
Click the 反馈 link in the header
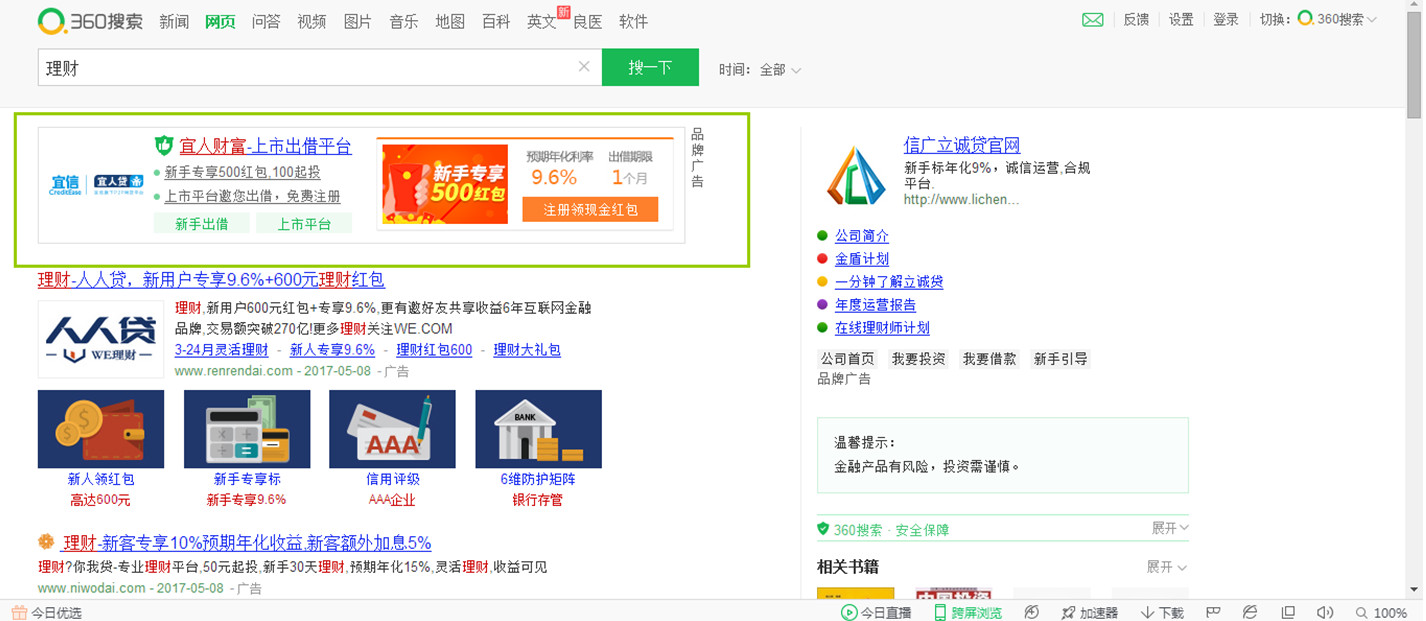coord(1136,20)
